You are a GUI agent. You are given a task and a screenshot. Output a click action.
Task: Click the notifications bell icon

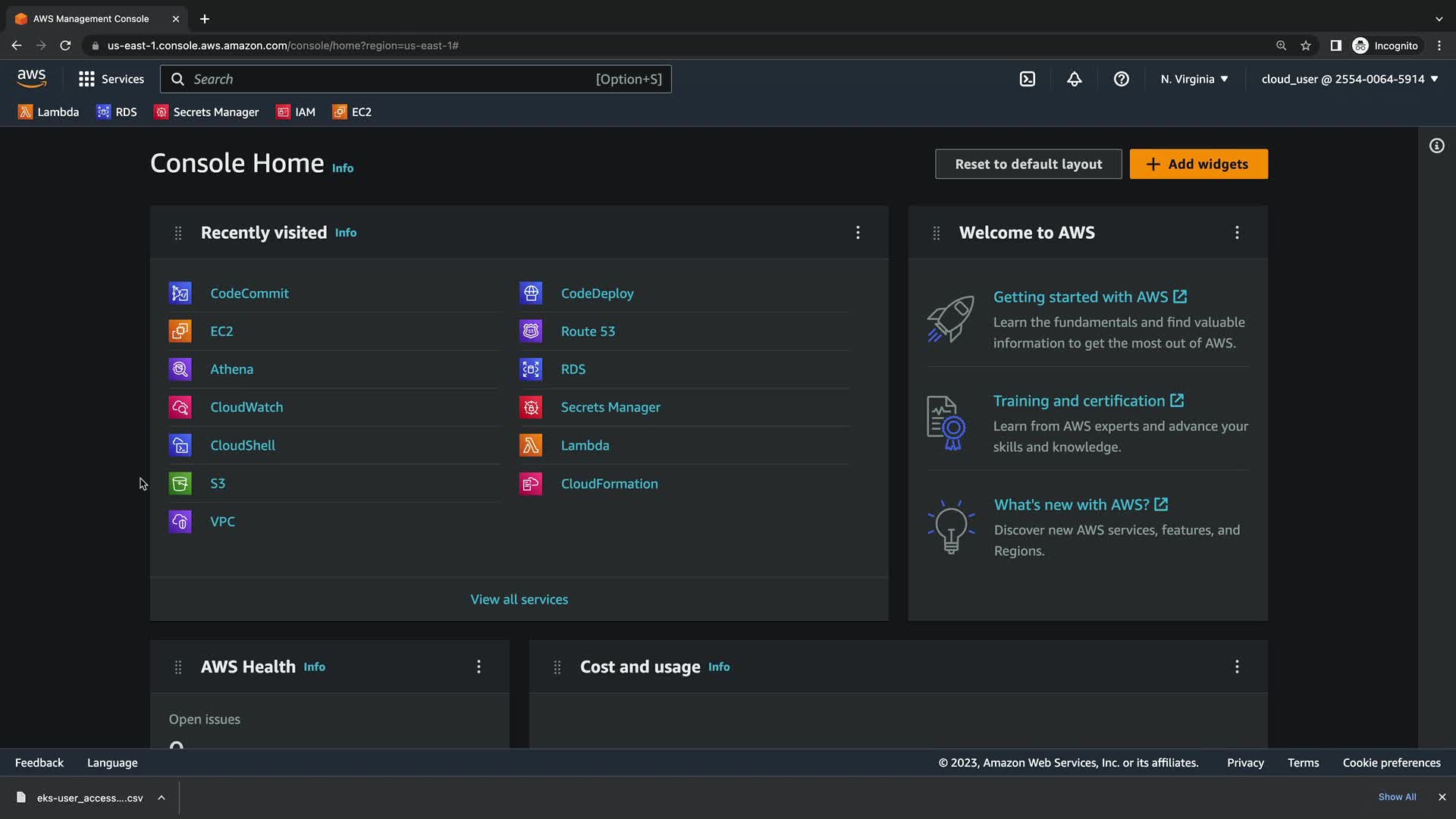1074,79
